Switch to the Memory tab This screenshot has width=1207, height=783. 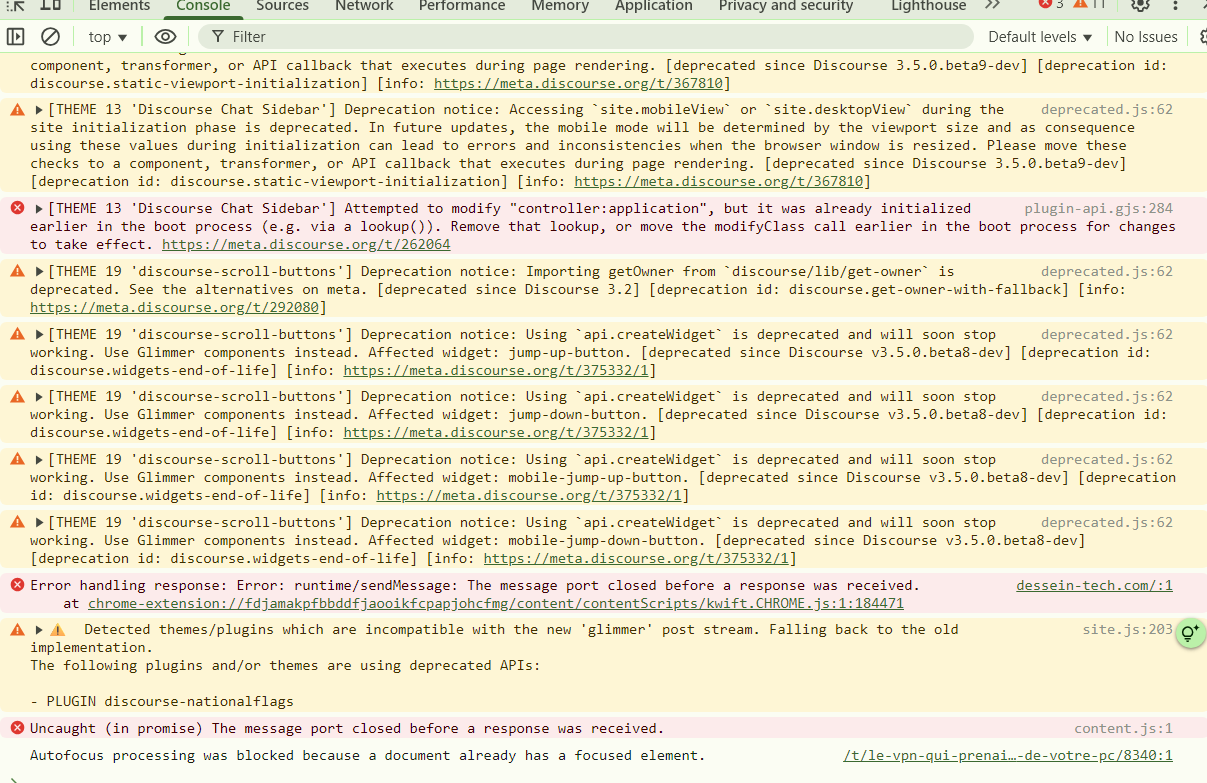(x=560, y=6)
